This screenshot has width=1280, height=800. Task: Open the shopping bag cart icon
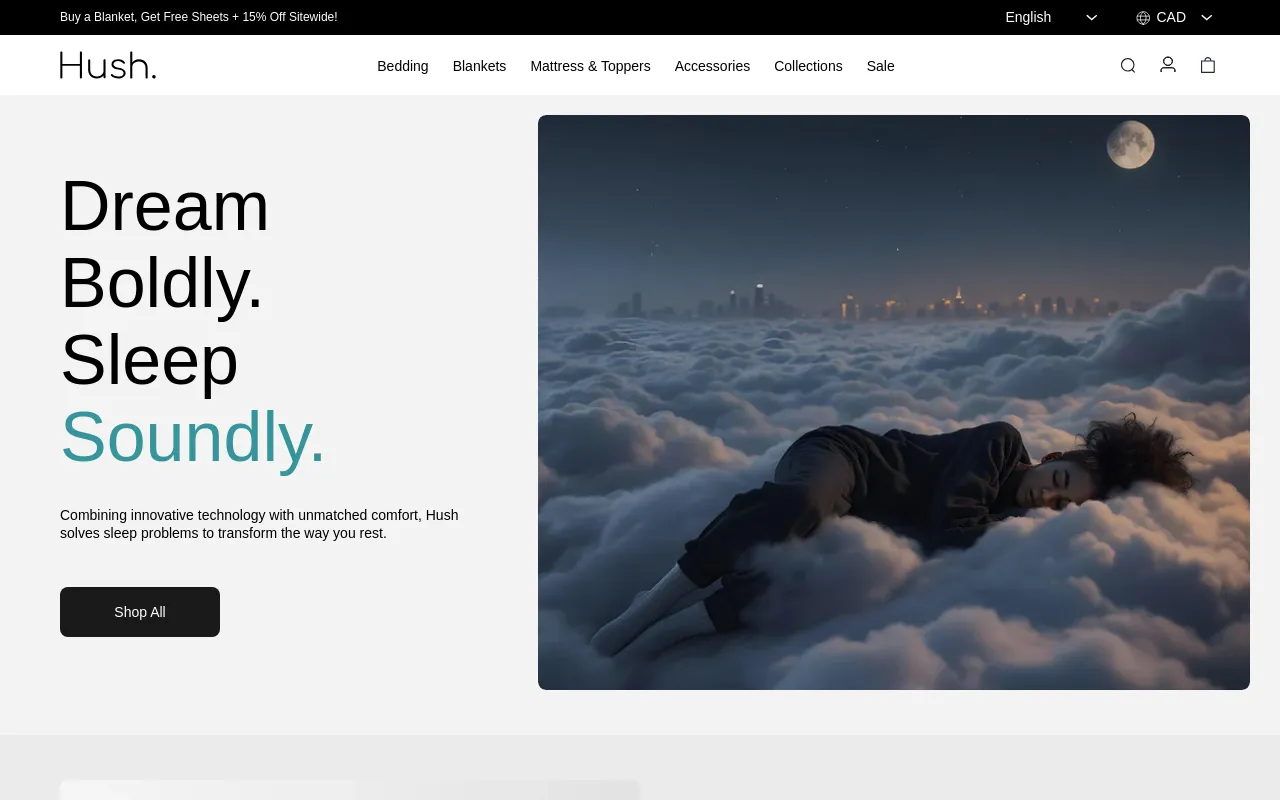1208,66
